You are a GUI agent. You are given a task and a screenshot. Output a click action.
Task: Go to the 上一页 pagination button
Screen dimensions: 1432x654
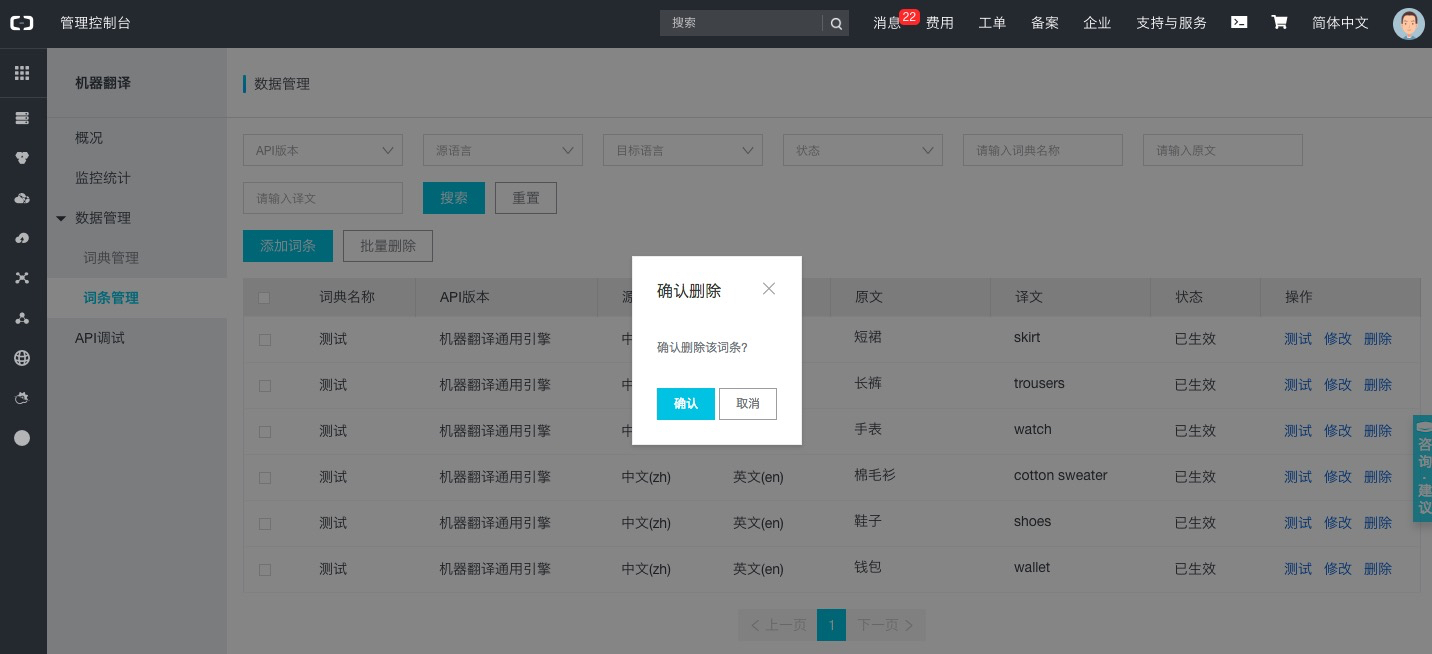(777, 625)
